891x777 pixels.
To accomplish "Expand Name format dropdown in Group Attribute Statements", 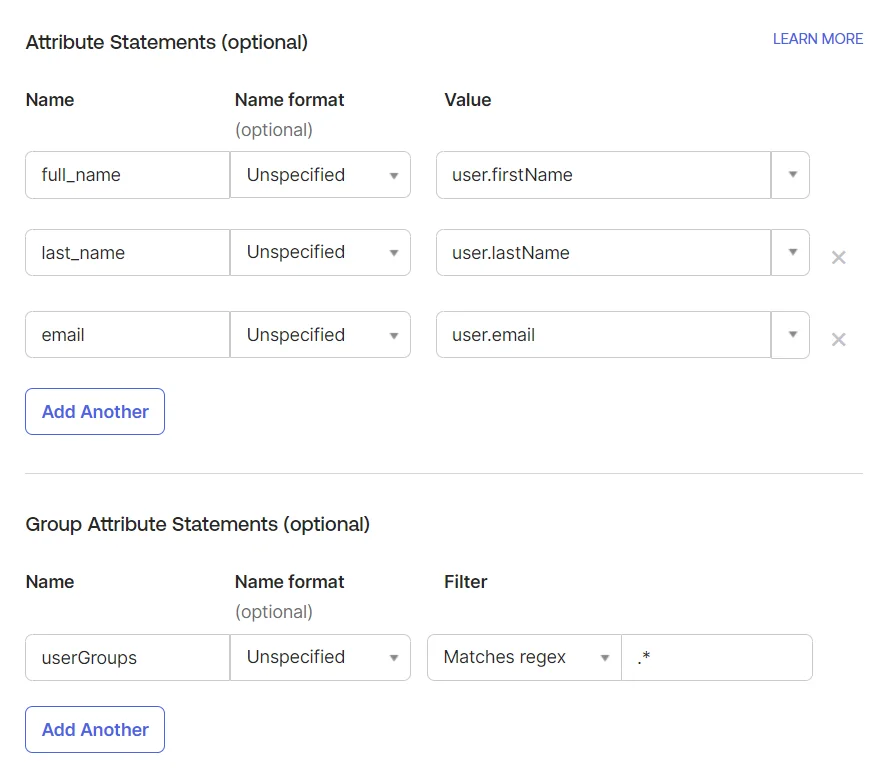I will point(320,657).
